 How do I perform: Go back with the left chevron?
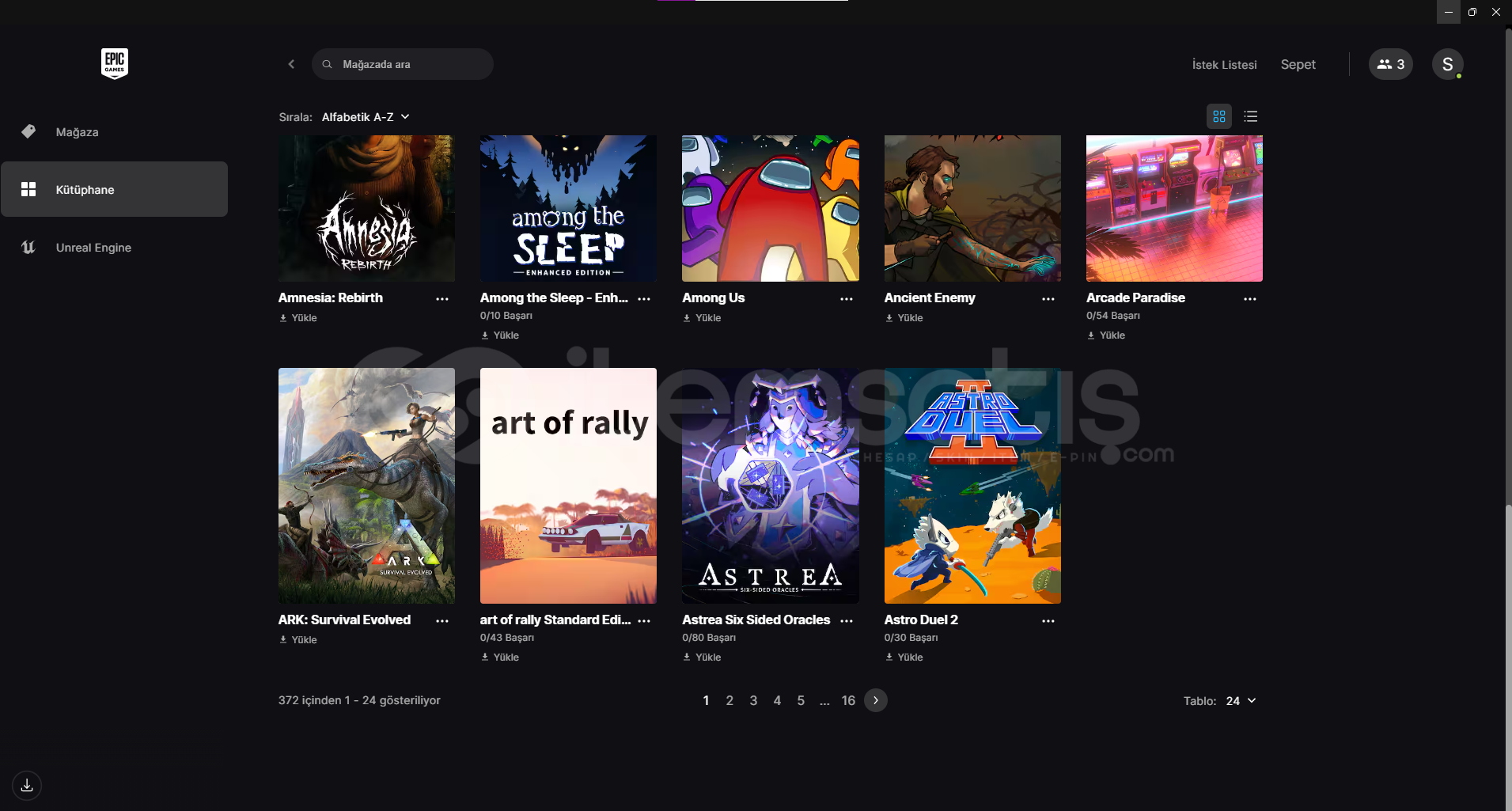(x=291, y=64)
